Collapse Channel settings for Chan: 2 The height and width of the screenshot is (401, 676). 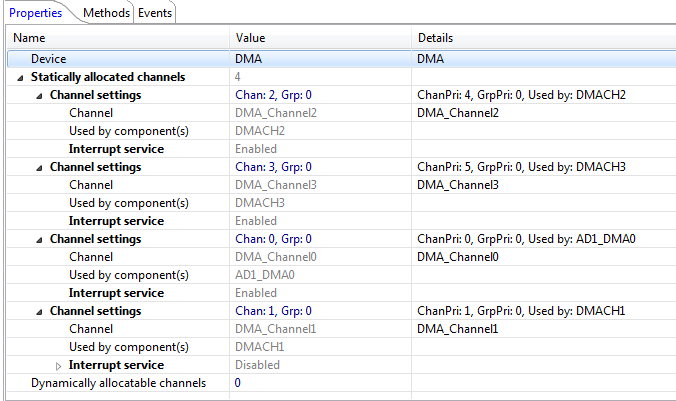coord(39,95)
